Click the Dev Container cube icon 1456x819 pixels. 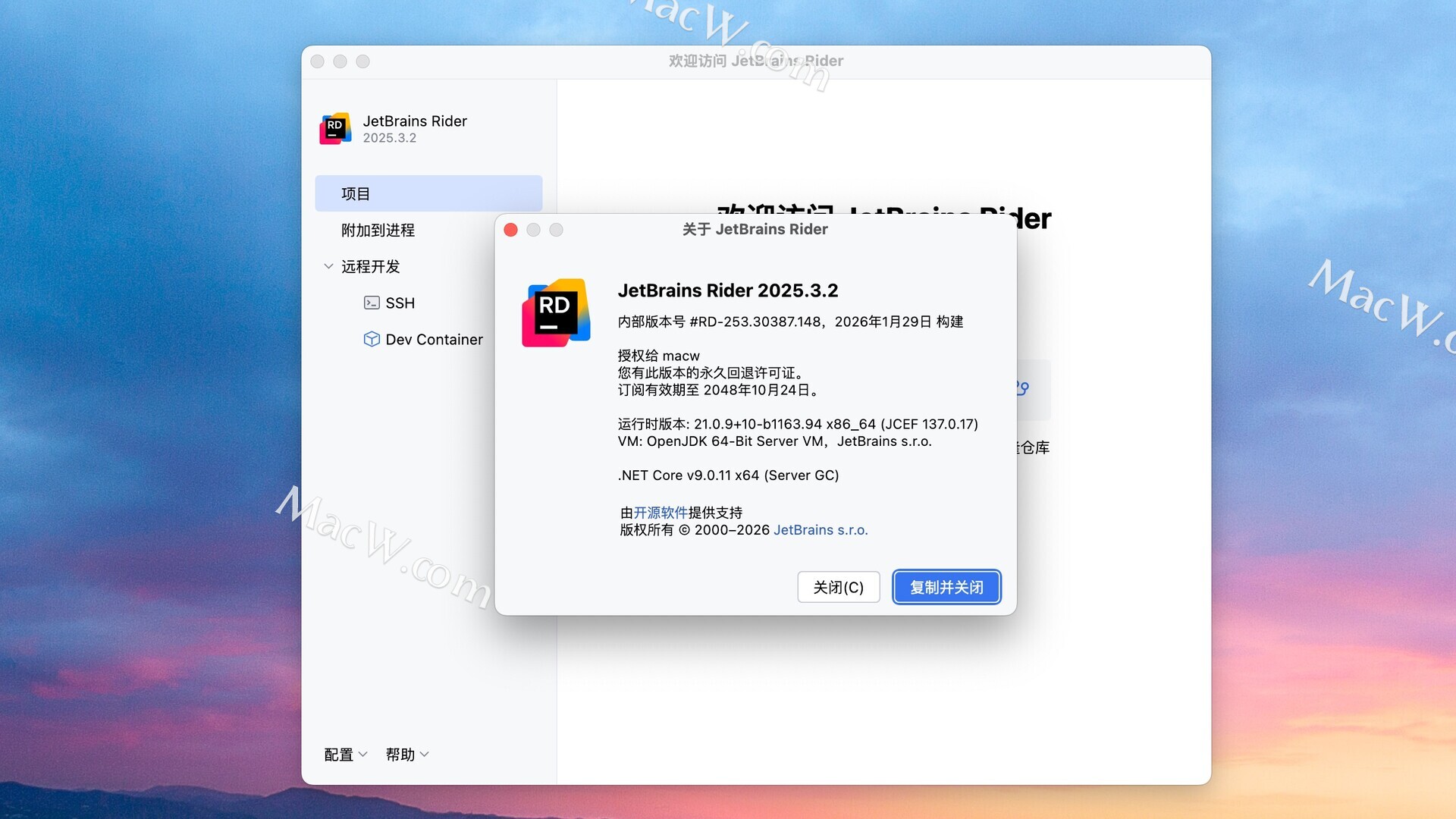371,339
